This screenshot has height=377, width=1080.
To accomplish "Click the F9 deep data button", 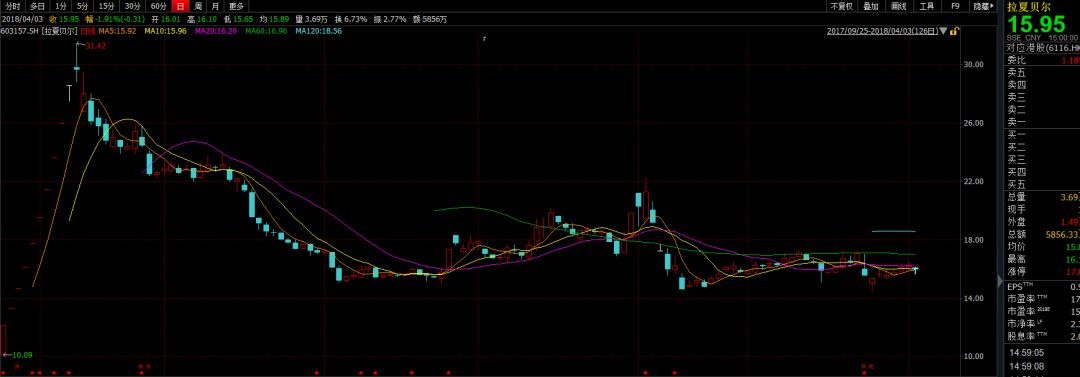I will pyautogui.click(x=955, y=6).
